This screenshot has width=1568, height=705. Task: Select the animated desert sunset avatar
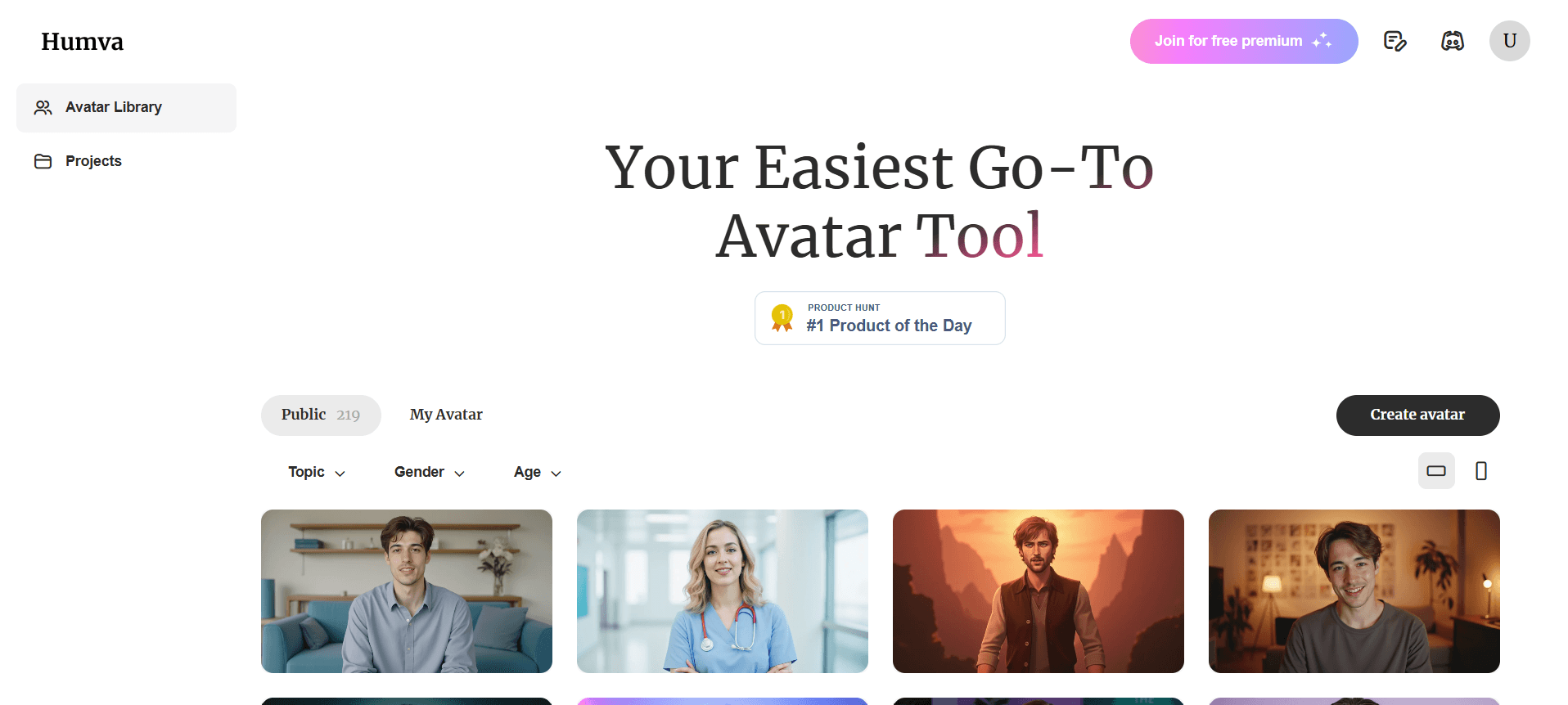(1039, 591)
